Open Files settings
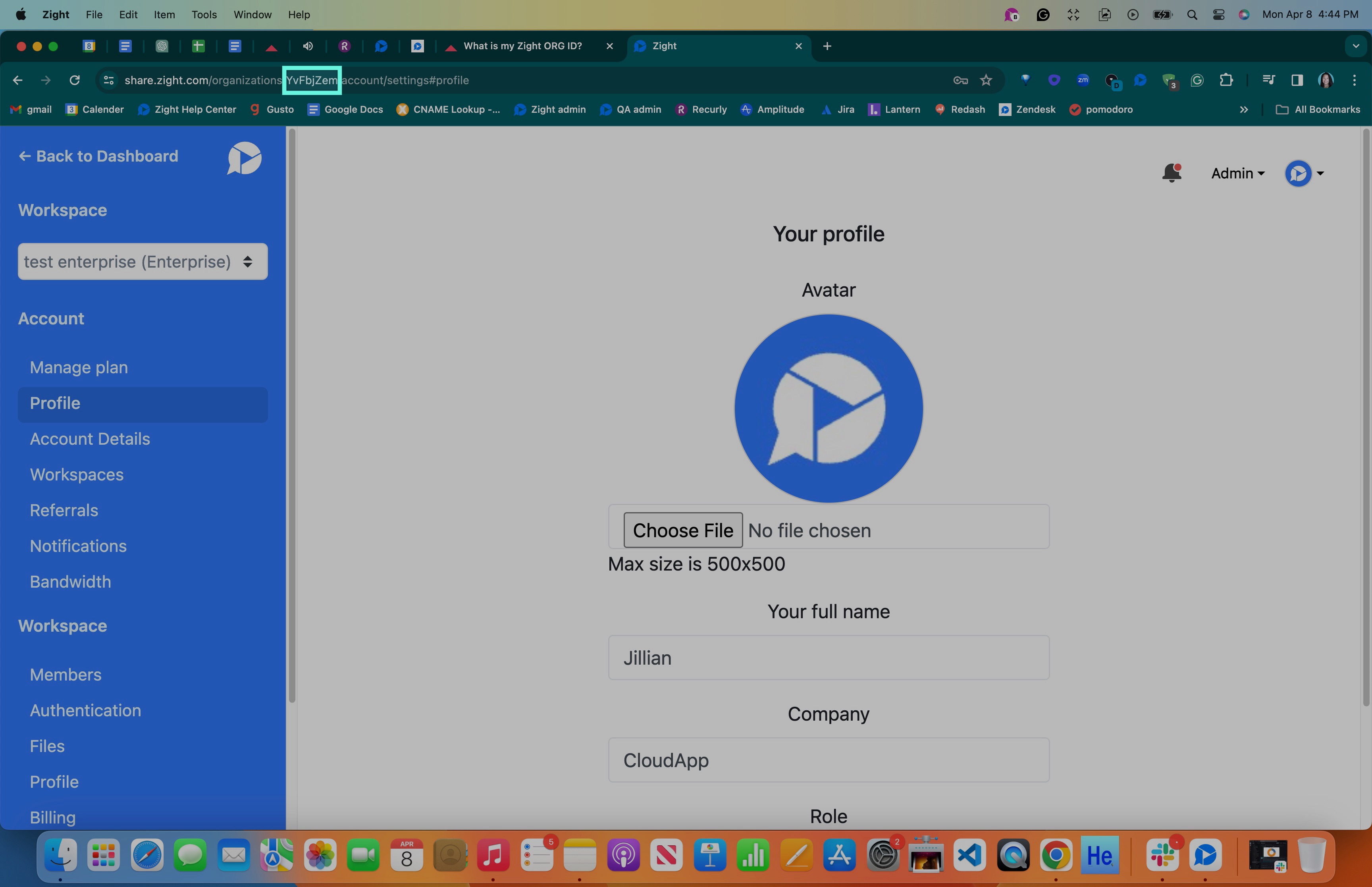The width and height of the screenshot is (1372, 887). (x=47, y=746)
